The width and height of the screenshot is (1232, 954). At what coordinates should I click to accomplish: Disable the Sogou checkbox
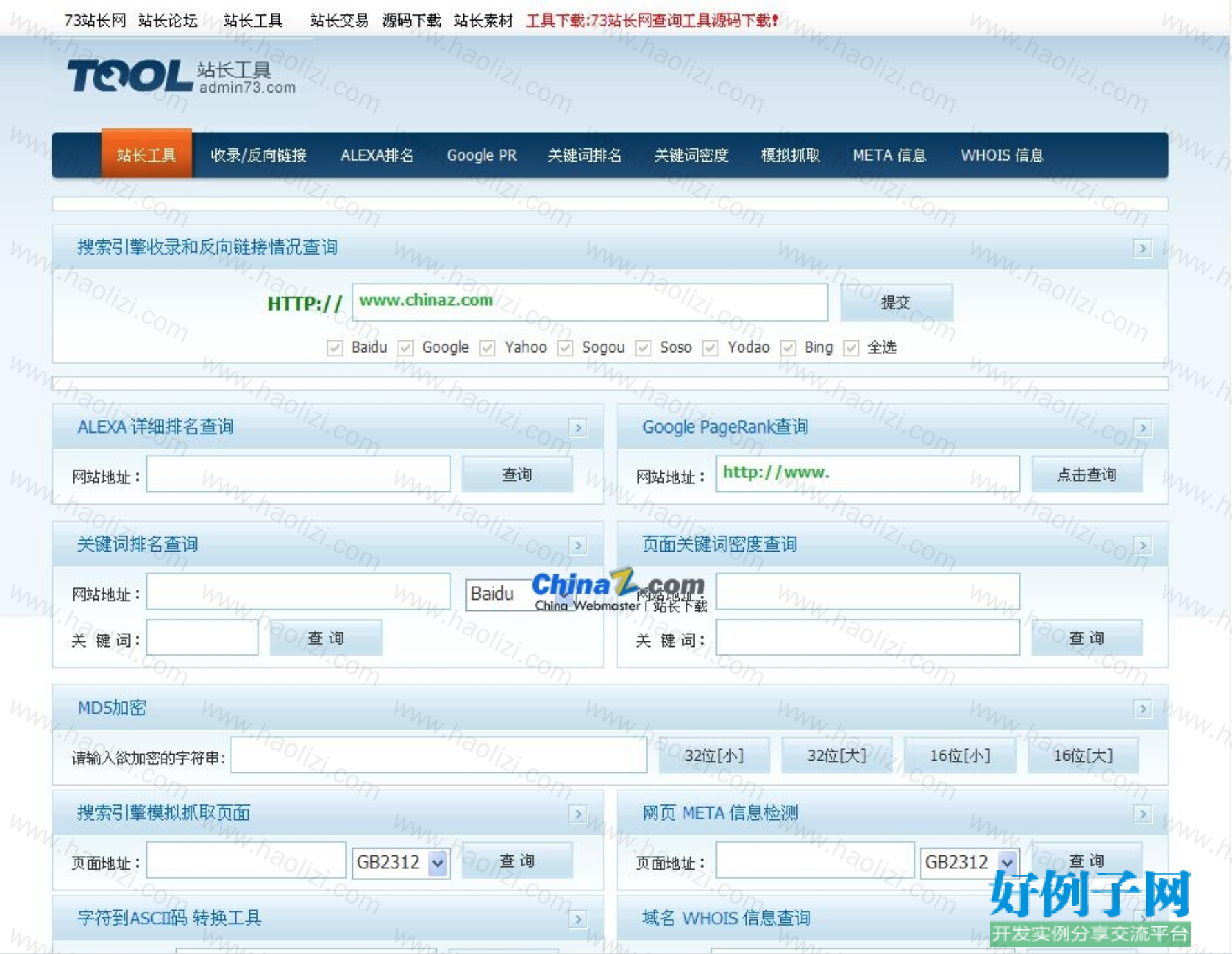566,348
